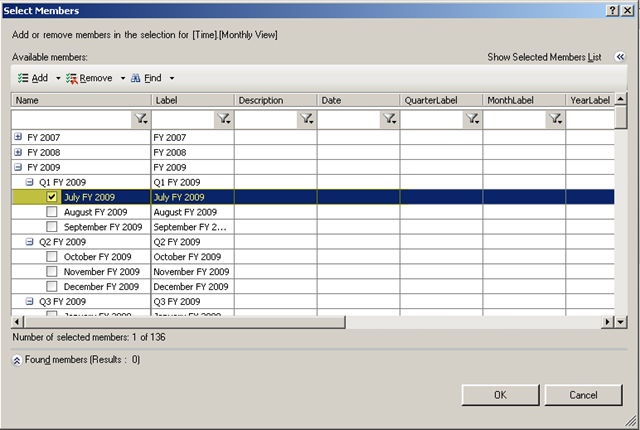Open the Find dropdown arrow
The image size is (640, 430).
[172, 78]
